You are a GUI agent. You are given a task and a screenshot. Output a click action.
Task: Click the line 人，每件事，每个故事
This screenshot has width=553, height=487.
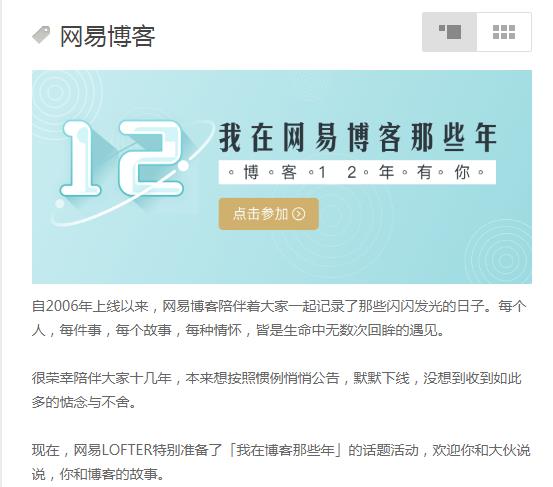238,330
